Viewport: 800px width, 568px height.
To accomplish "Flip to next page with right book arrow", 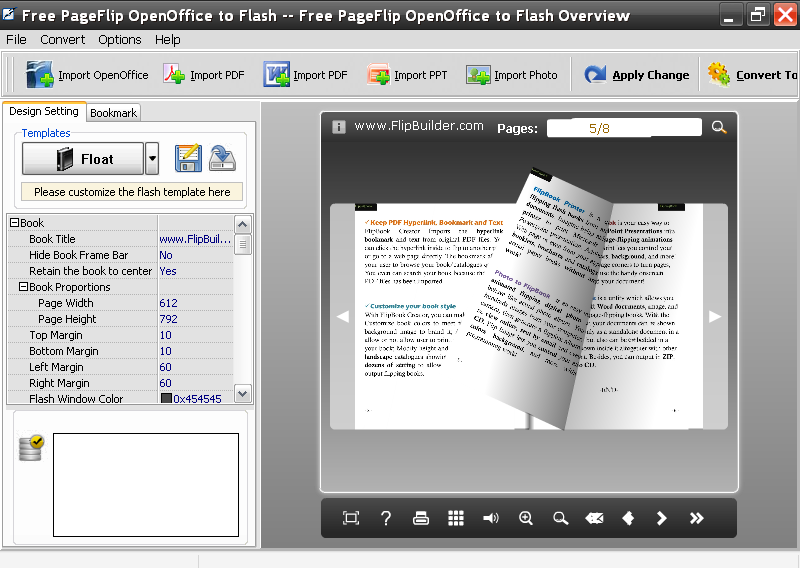I will [x=715, y=316].
